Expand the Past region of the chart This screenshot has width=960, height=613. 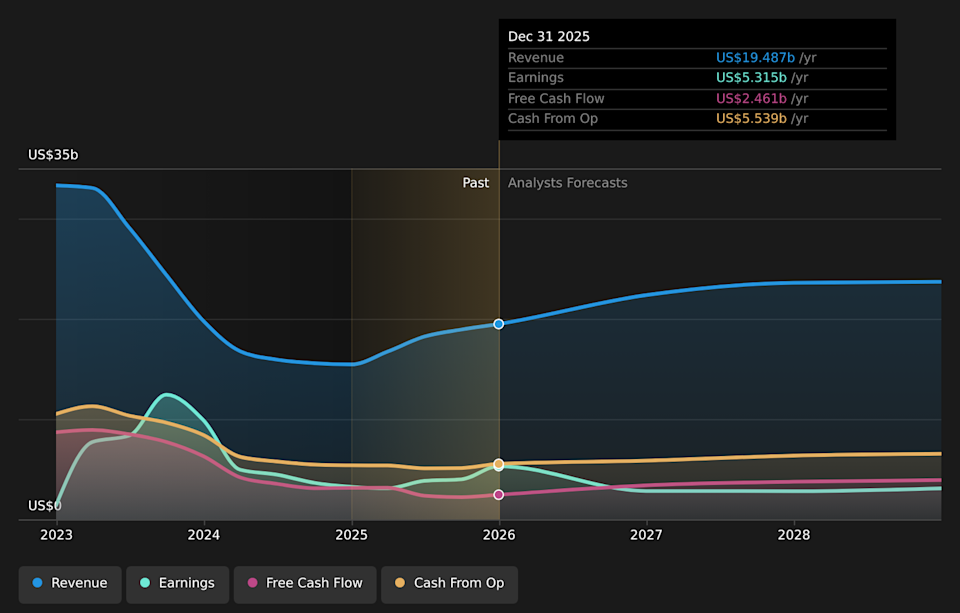[476, 182]
